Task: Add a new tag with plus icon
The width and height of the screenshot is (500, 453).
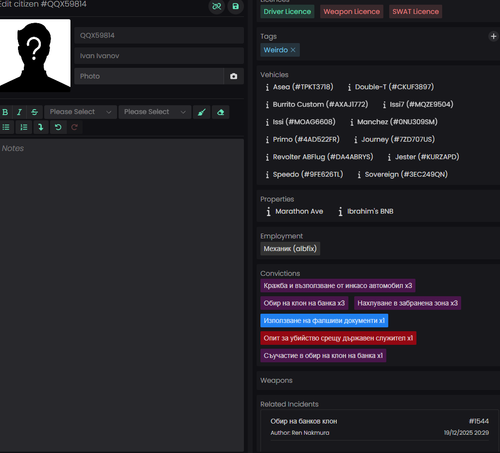Action: [493, 36]
